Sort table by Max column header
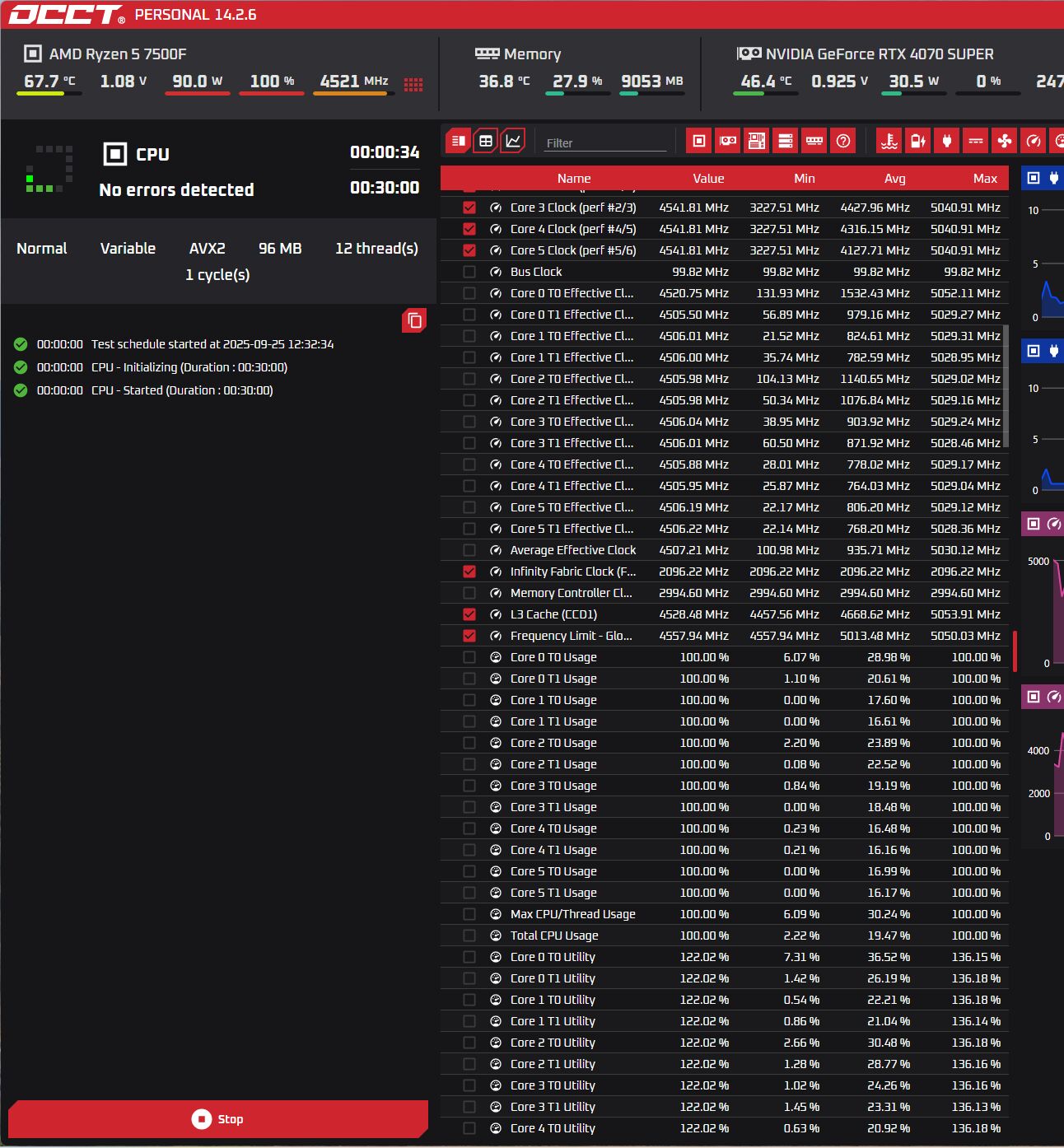Screen dimensions: 1064x1148 tap(985, 179)
